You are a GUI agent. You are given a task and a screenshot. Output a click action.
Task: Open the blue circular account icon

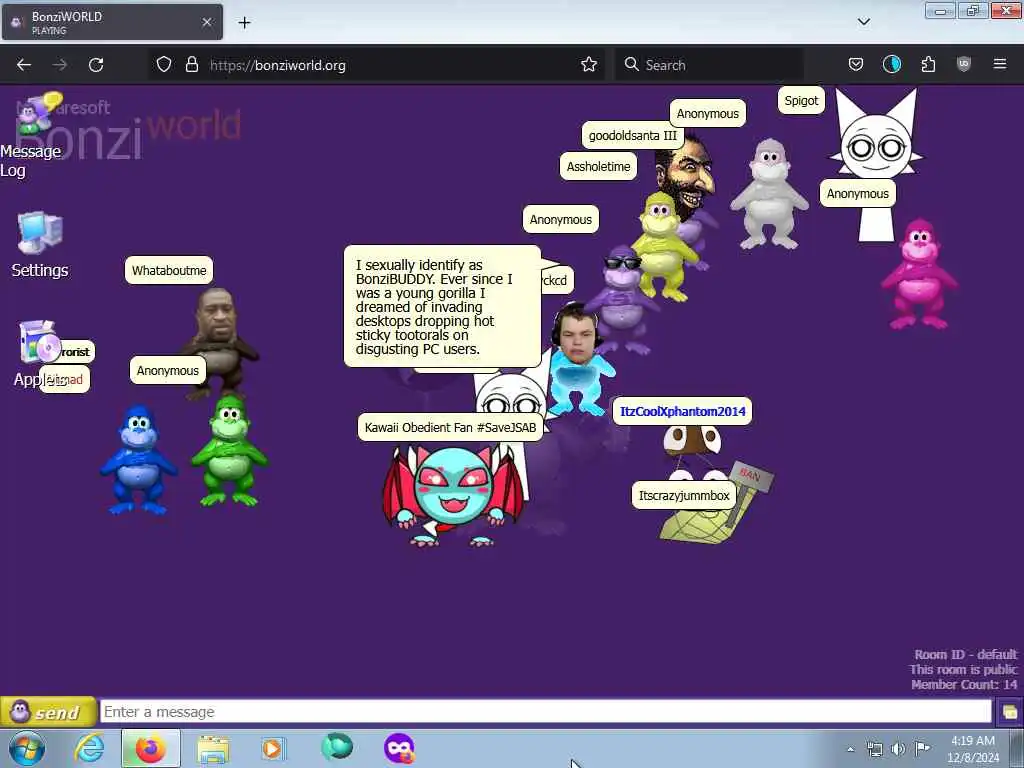pos(891,65)
